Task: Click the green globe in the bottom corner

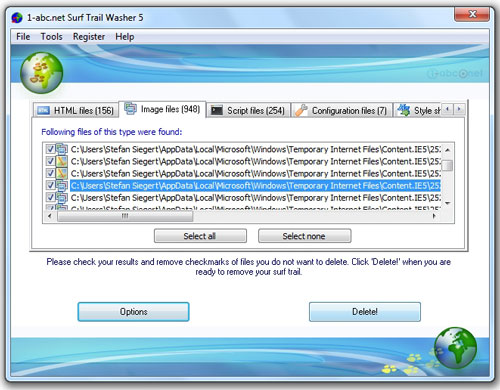Action: pyautogui.click(x=455, y=347)
